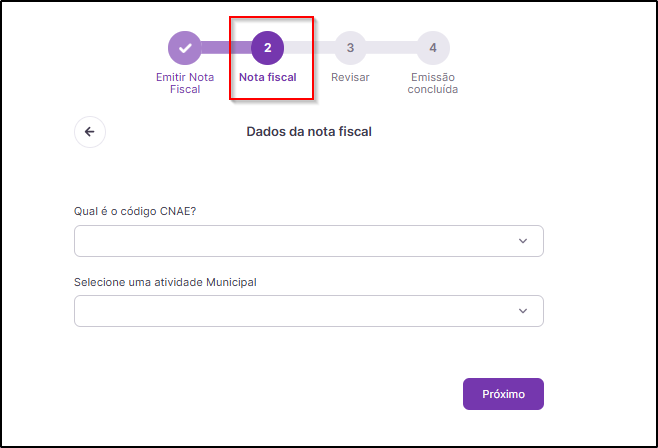The image size is (658, 448).
Task: Select the Emitir Nota Fiscal step label
Action: (x=185, y=83)
